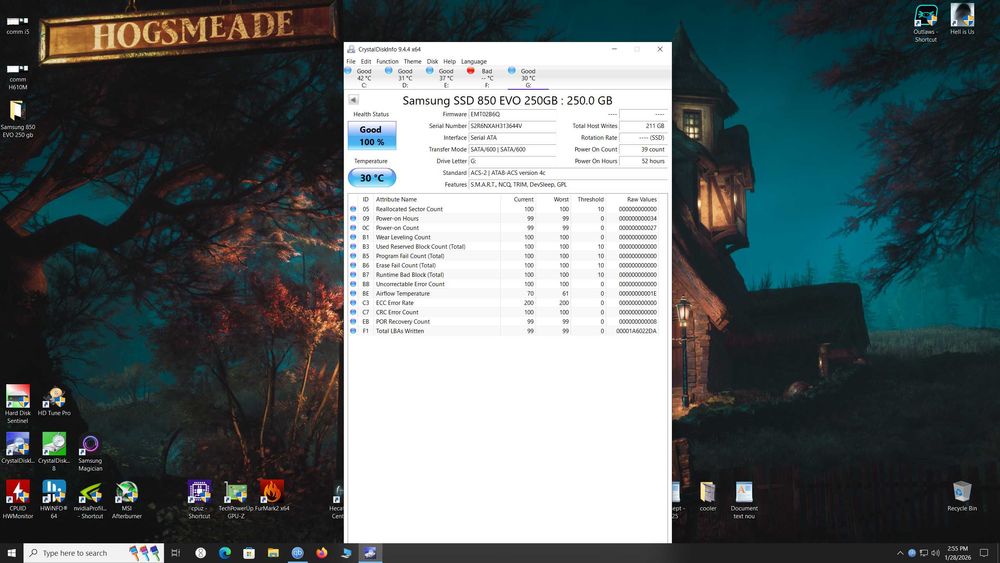Open Disk menu in CrystalDiskInfo

tap(432, 61)
